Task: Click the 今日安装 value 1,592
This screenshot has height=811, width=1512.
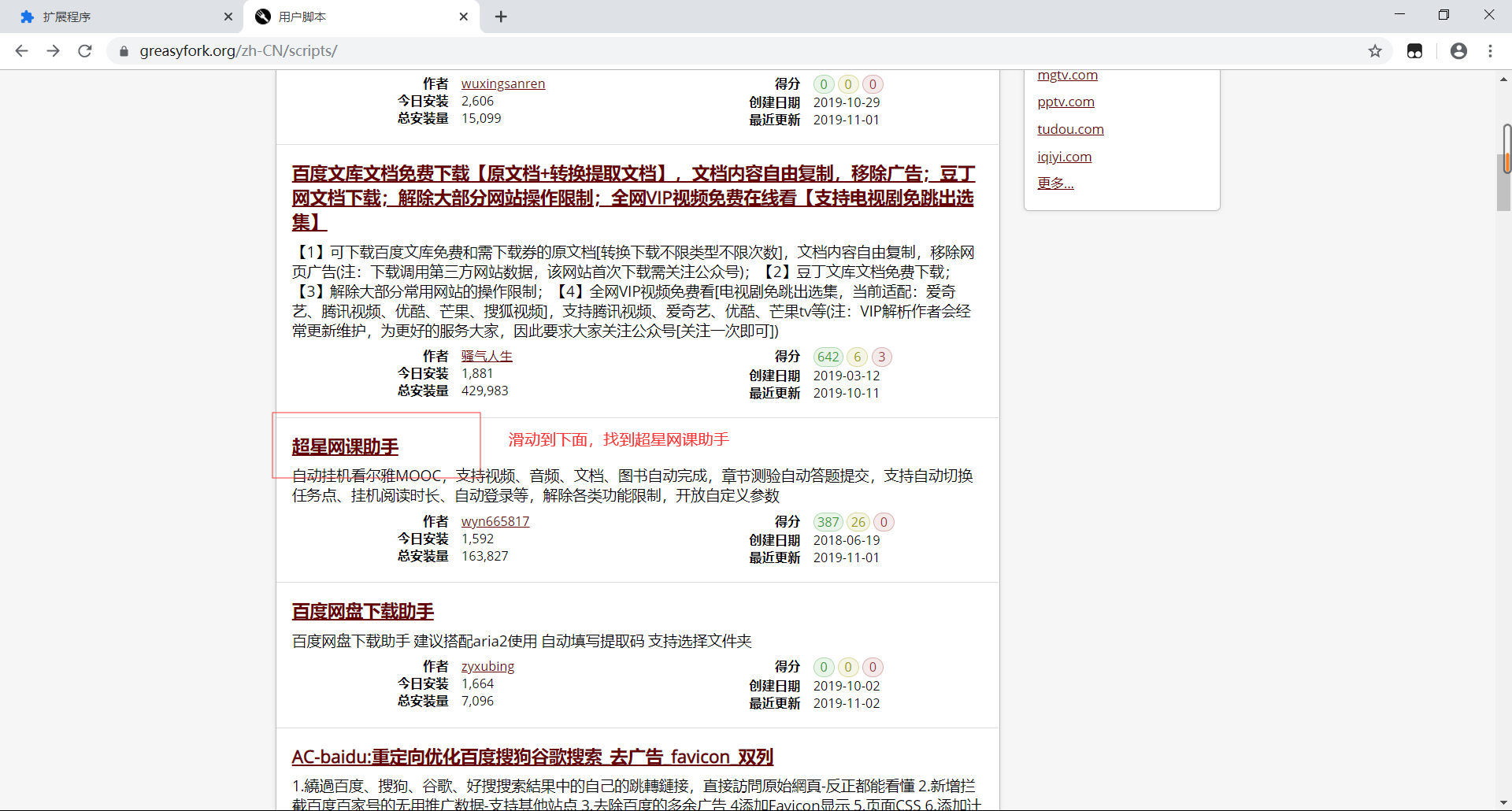Action: pos(477,539)
